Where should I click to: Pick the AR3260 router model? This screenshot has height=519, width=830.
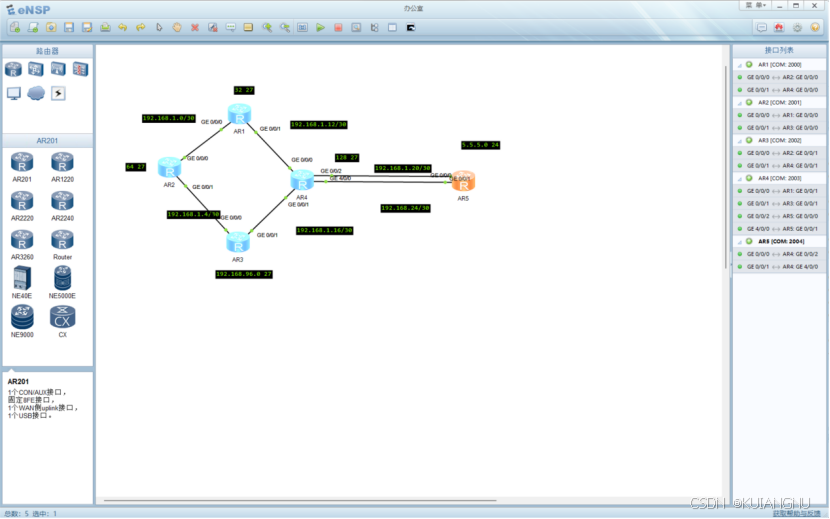coord(22,245)
